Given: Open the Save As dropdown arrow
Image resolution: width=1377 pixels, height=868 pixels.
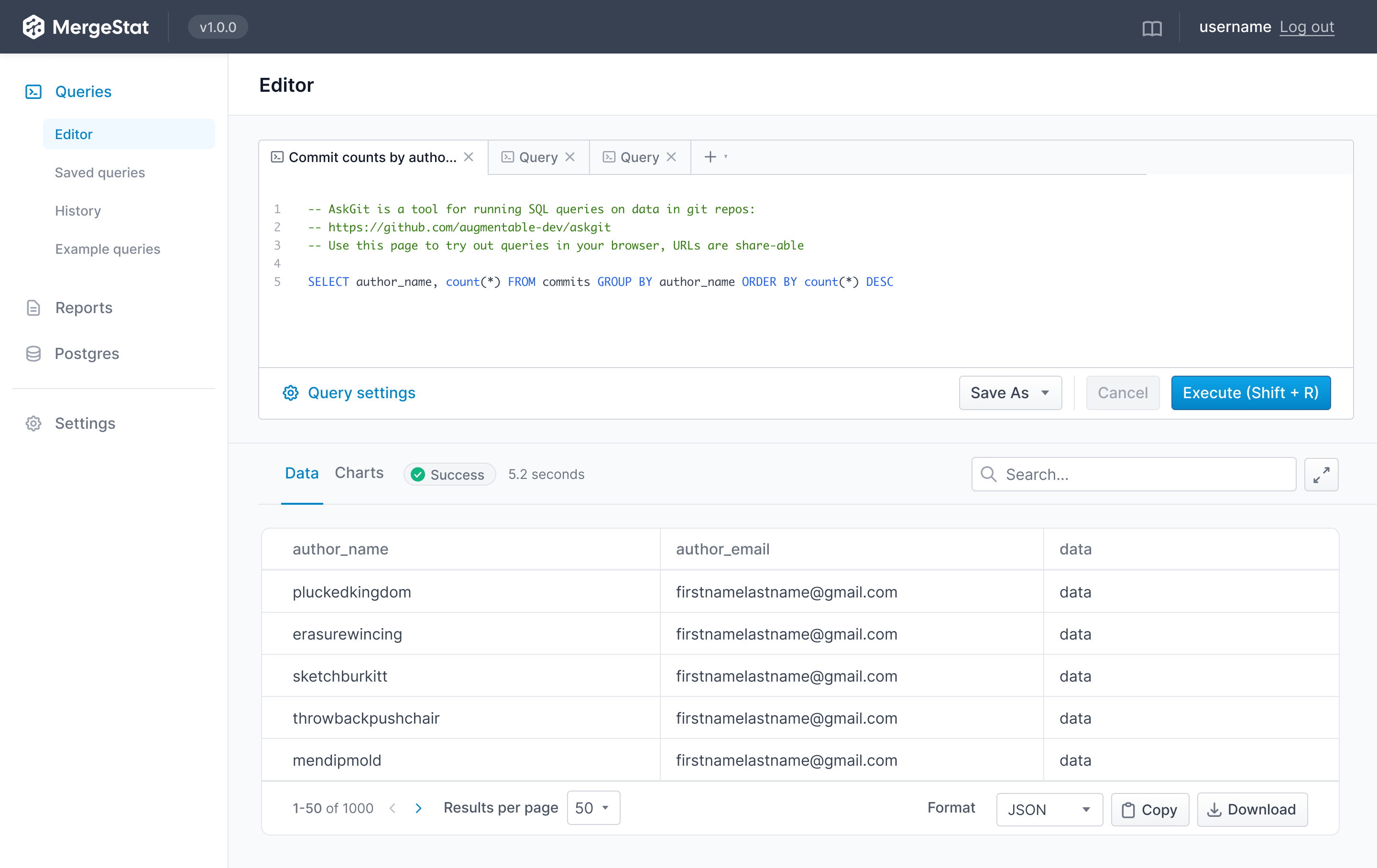Looking at the screenshot, I should [1046, 393].
